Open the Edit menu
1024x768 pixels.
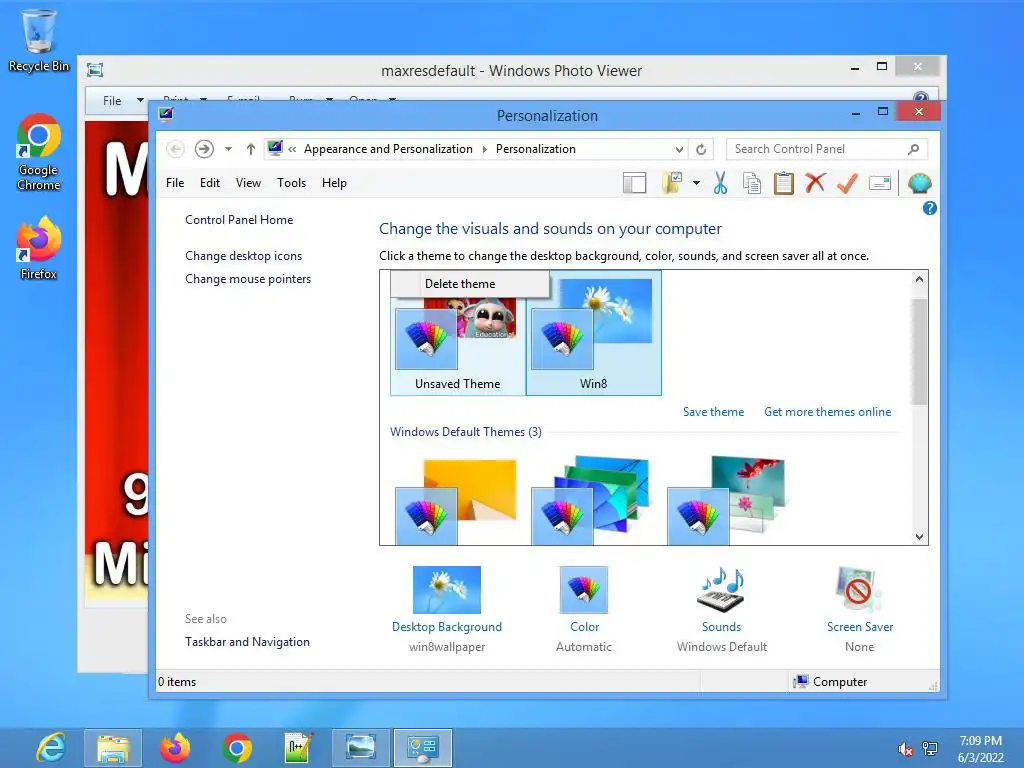point(210,183)
